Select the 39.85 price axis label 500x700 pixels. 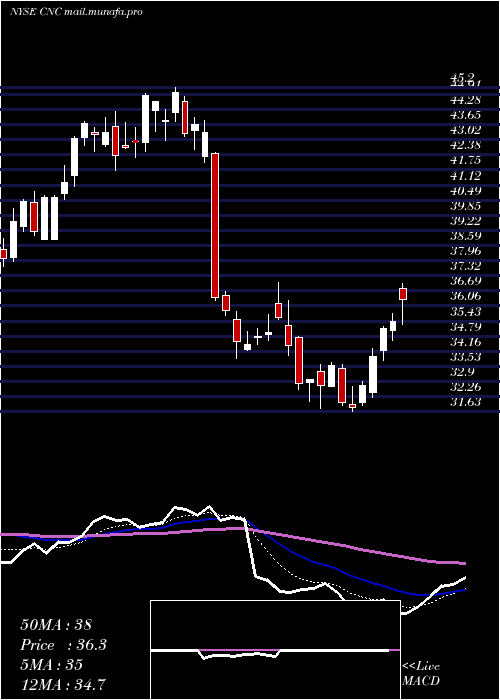[465, 206]
